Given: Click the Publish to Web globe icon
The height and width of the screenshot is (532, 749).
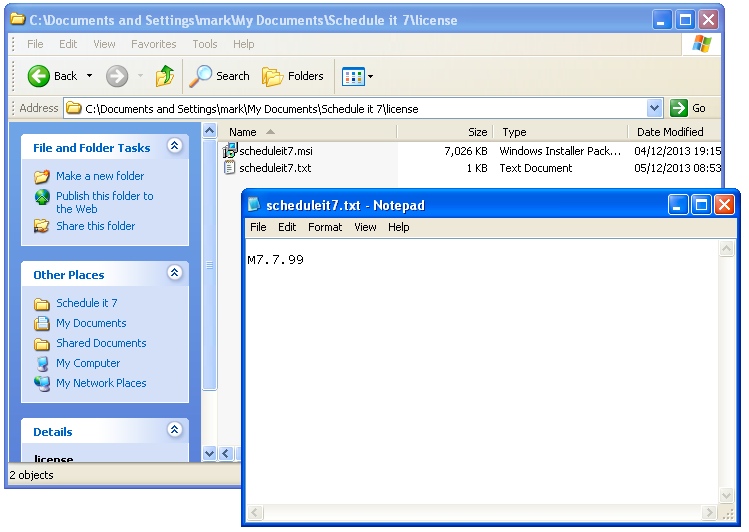Looking at the screenshot, I should coord(42,197).
